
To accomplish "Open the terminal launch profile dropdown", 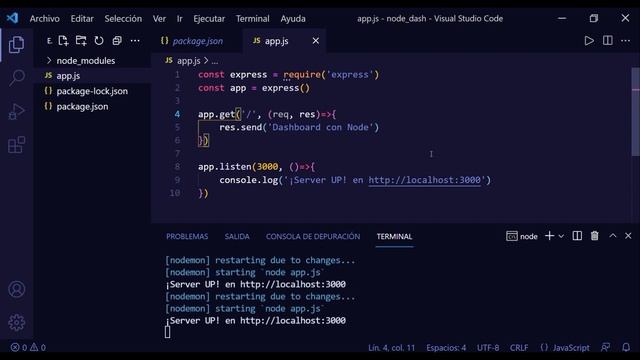I will coord(561,236).
